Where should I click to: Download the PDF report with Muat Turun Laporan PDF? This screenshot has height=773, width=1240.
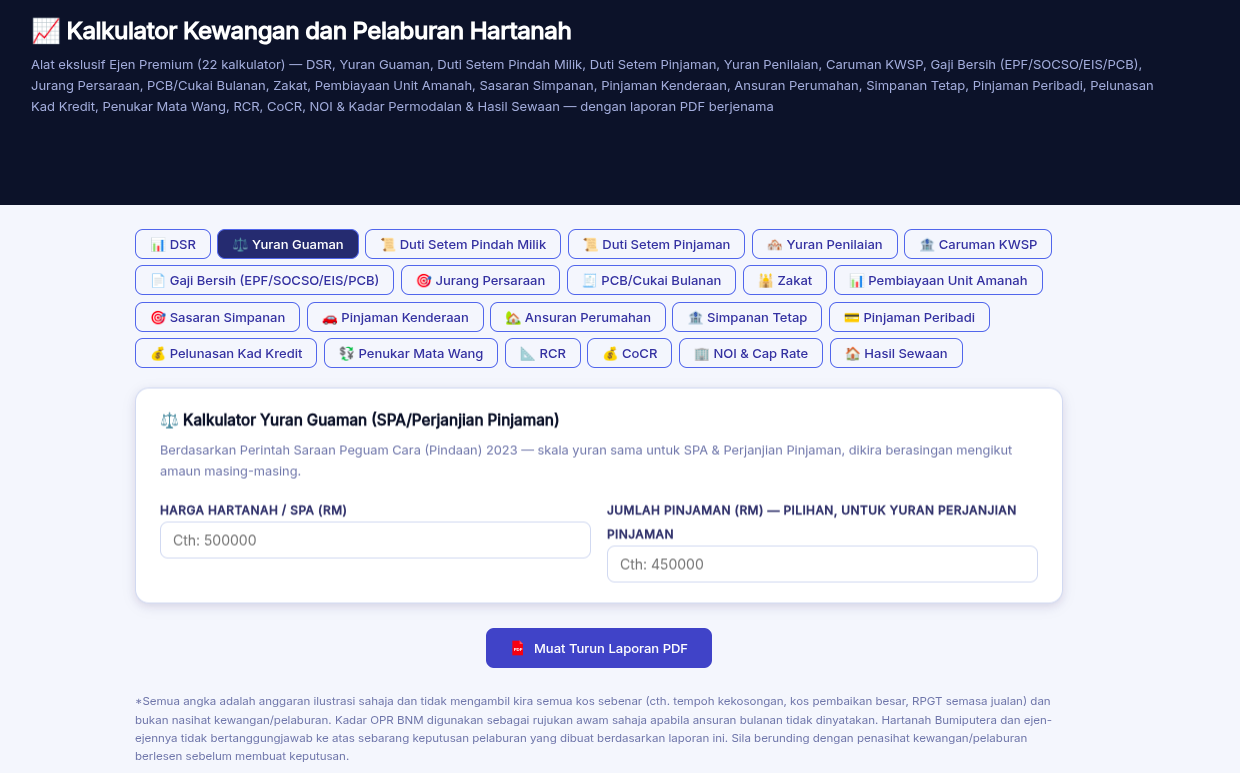click(599, 648)
